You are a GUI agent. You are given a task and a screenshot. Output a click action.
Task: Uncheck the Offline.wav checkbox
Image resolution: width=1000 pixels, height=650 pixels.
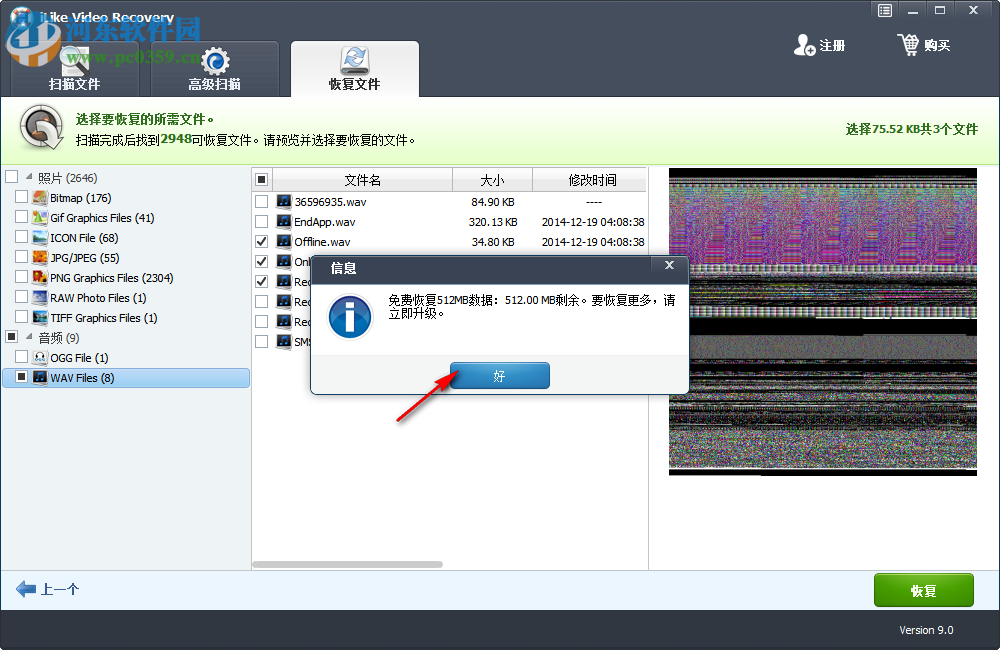(x=262, y=240)
